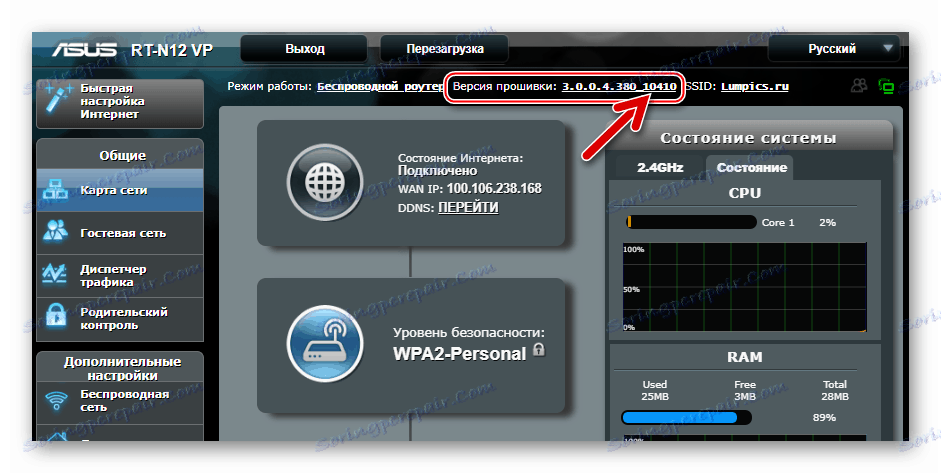Switch to the 2.4GHz tab

(x=660, y=168)
